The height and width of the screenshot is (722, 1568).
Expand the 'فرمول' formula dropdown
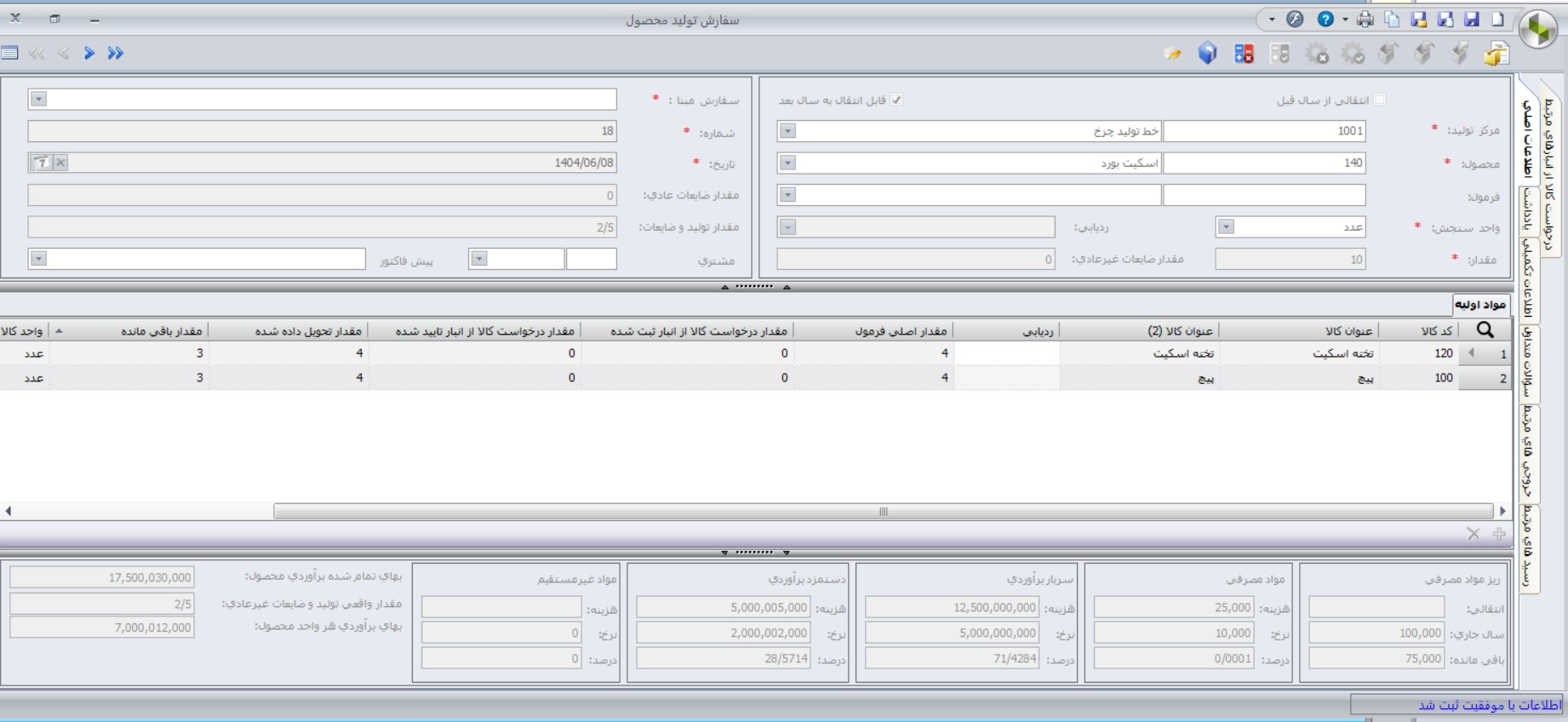point(787,195)
